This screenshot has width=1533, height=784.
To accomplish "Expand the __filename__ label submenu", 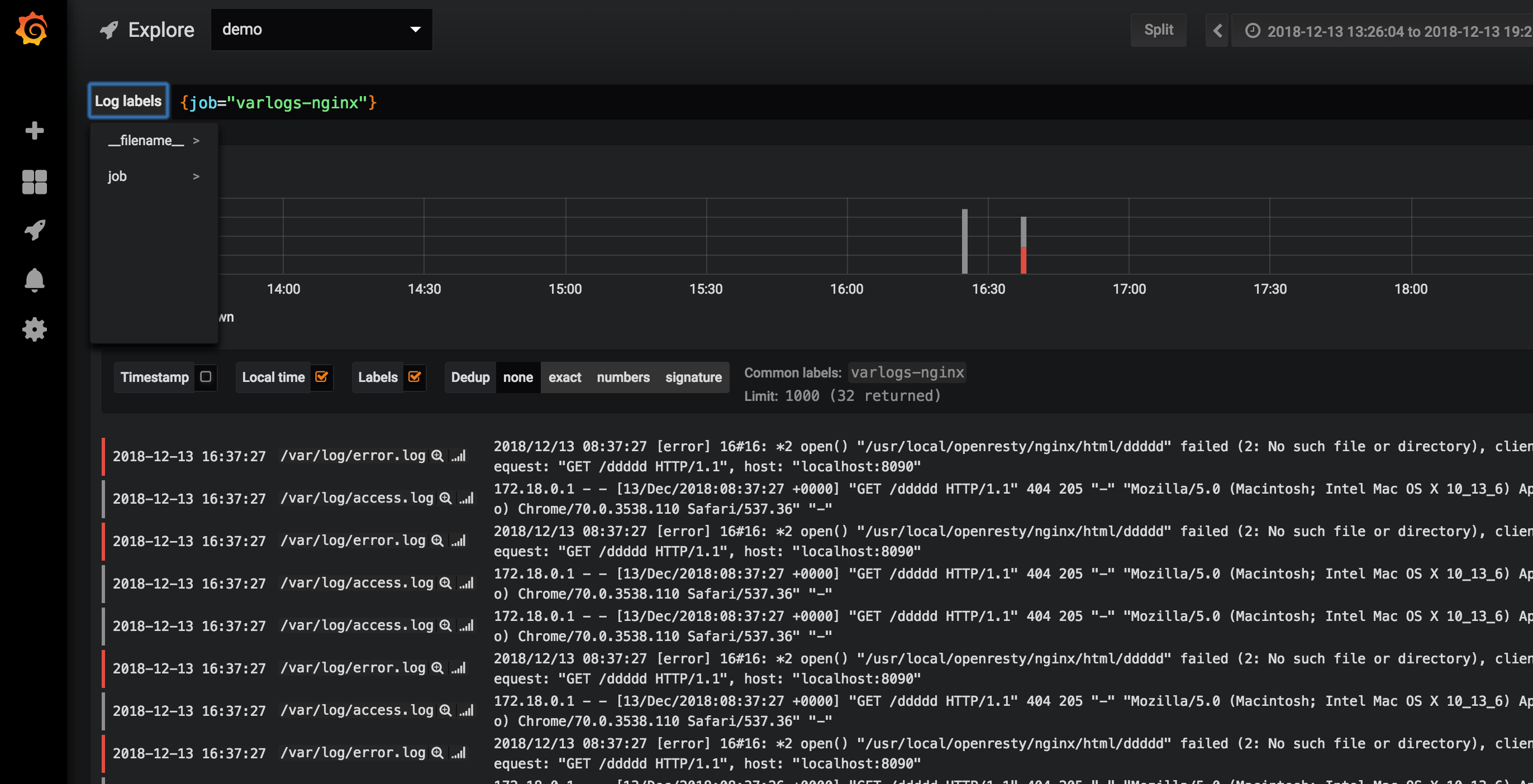I will click(154, 140).
